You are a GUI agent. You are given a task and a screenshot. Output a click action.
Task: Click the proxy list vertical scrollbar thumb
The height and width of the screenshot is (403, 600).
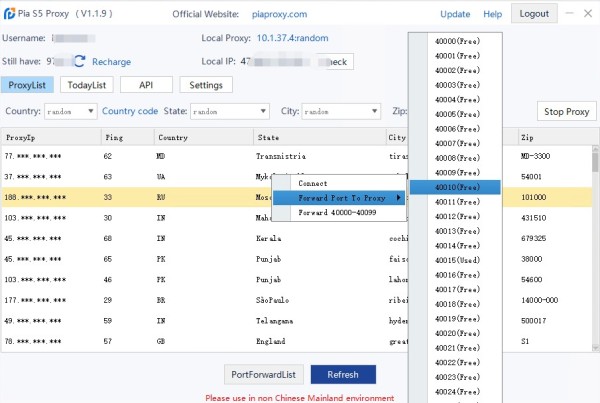(595, 162)
